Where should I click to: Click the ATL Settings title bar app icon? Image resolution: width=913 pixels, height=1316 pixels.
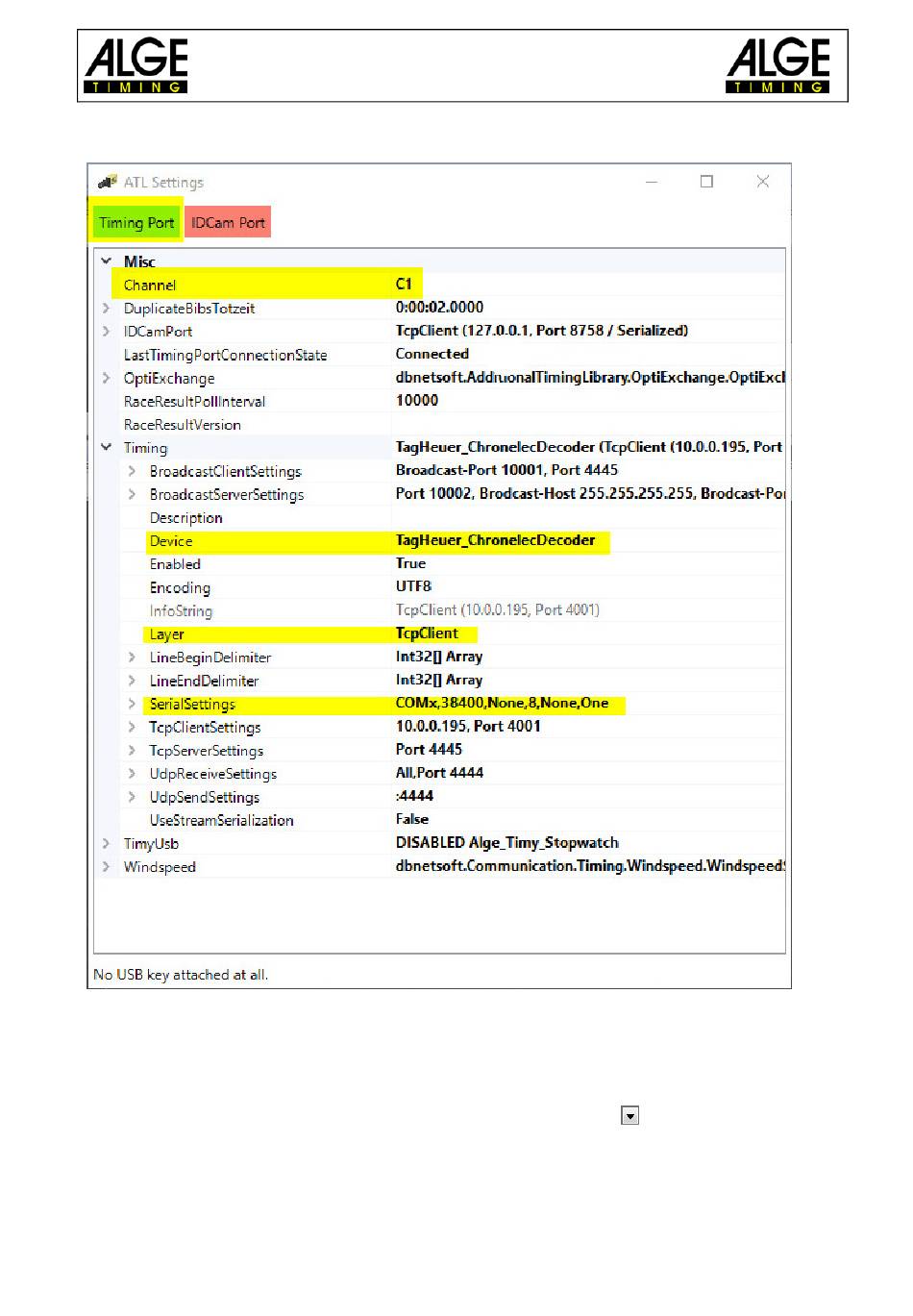[x=108, y=182]
